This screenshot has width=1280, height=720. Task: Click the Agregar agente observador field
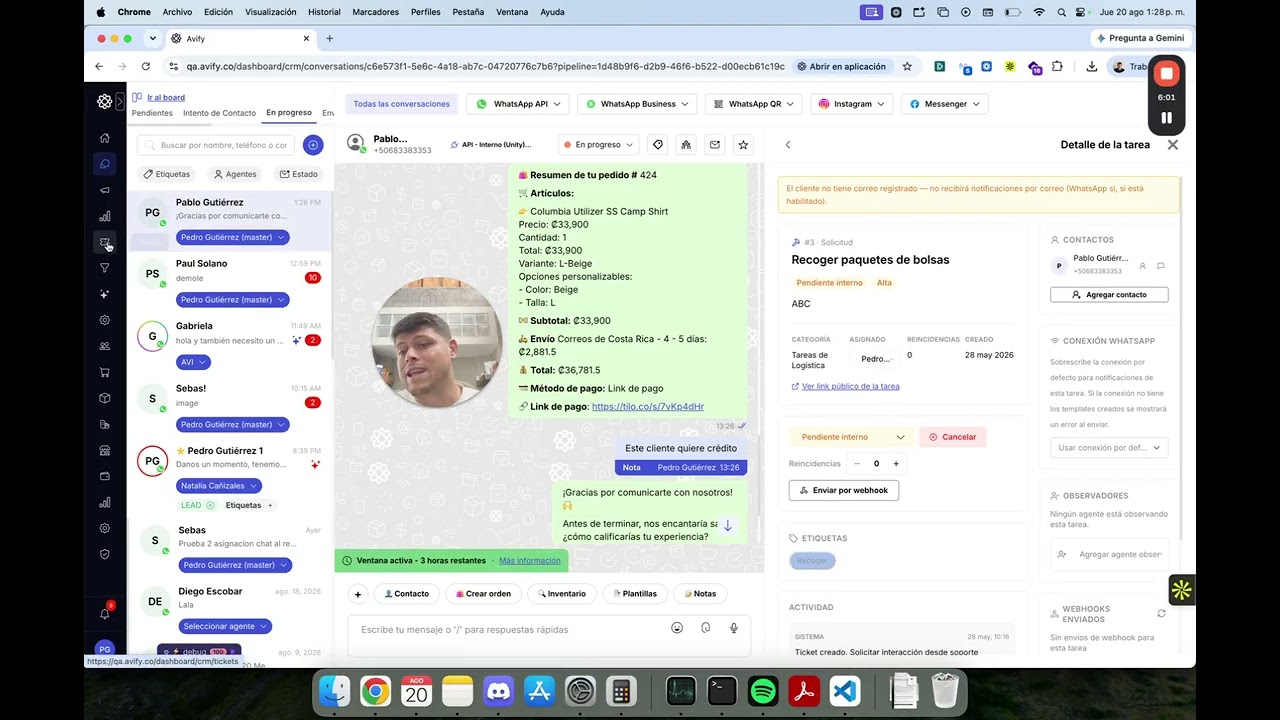pos(1109,554)
